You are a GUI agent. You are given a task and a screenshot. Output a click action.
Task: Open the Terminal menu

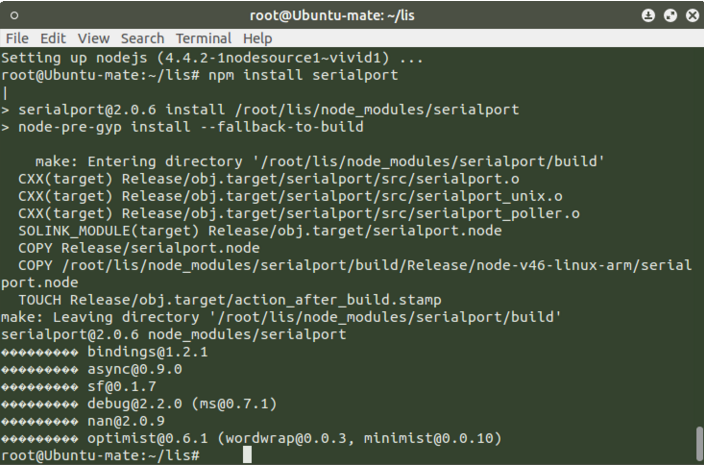203,39
